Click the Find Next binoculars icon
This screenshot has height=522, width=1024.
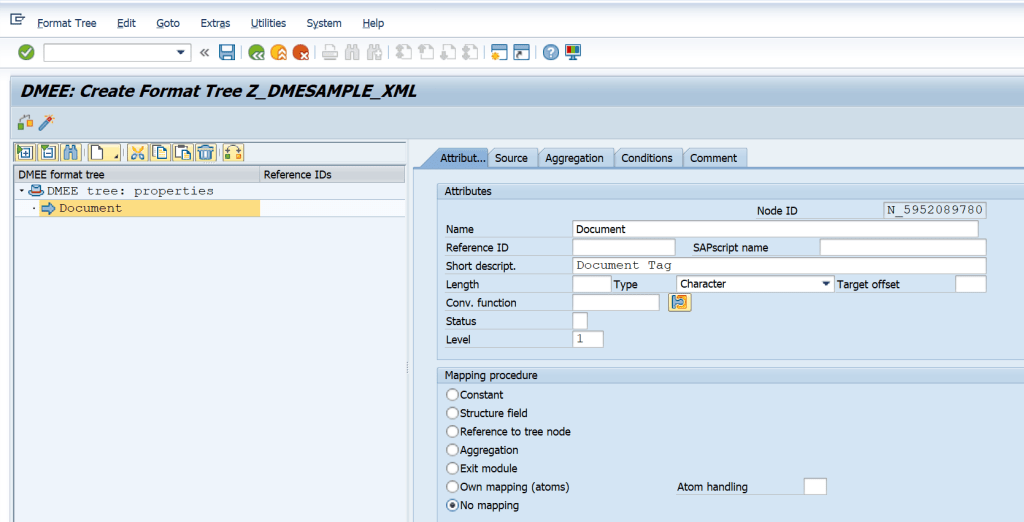[x=374, y=52]
